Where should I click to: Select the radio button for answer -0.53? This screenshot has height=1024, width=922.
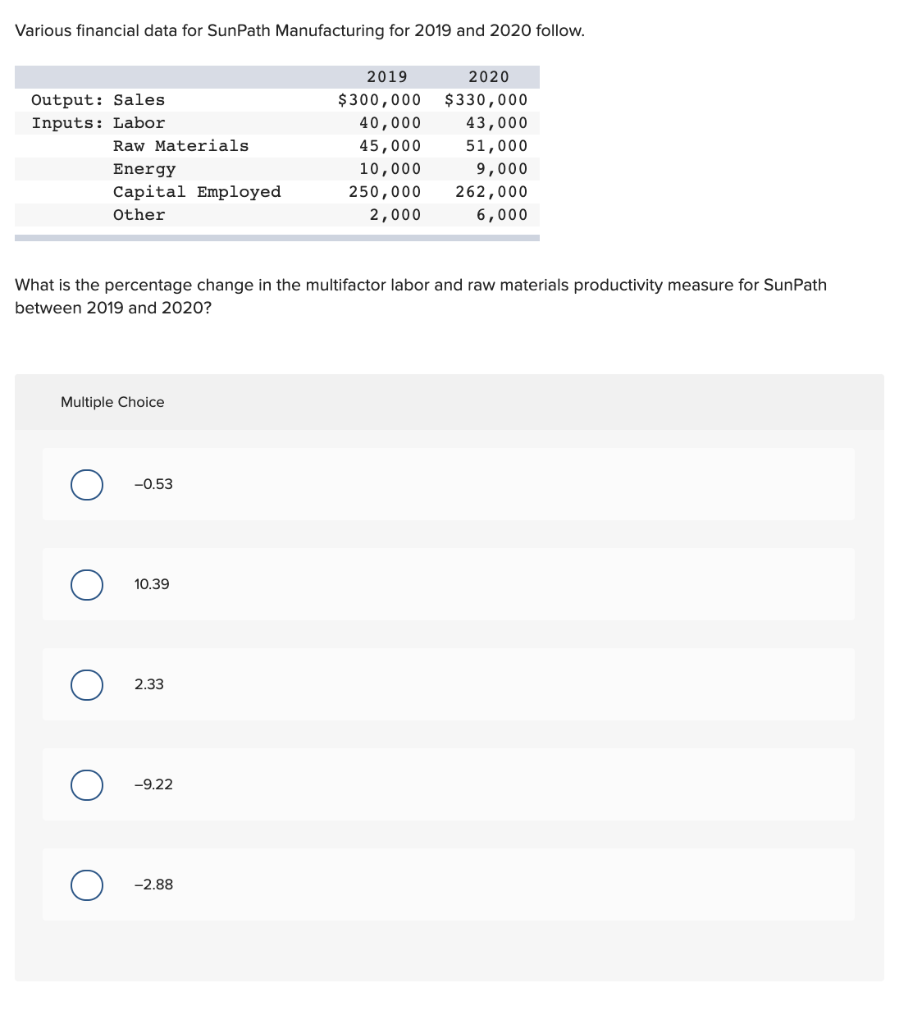[86, 484]
